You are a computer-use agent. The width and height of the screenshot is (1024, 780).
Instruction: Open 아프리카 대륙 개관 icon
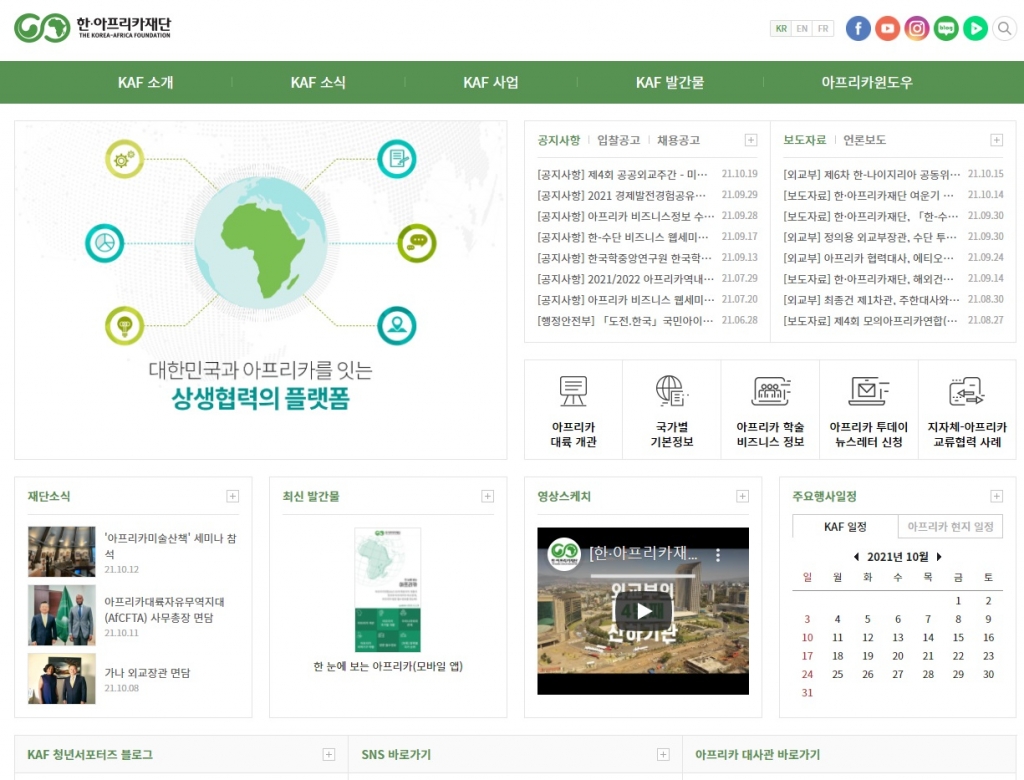tap(573, 411)
